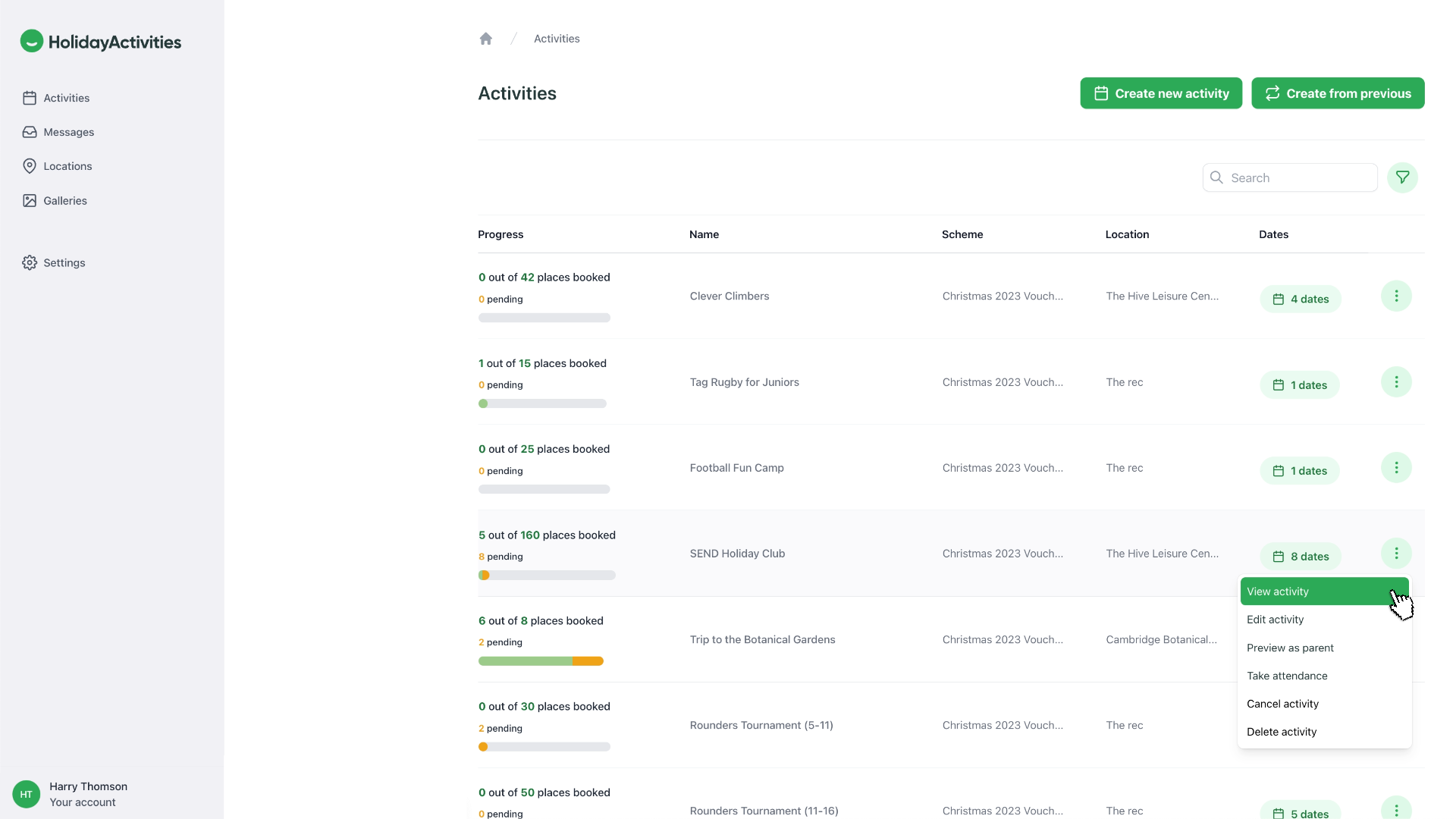Click the 4 dates badge for Clever Climbers

coord(1300,299)
